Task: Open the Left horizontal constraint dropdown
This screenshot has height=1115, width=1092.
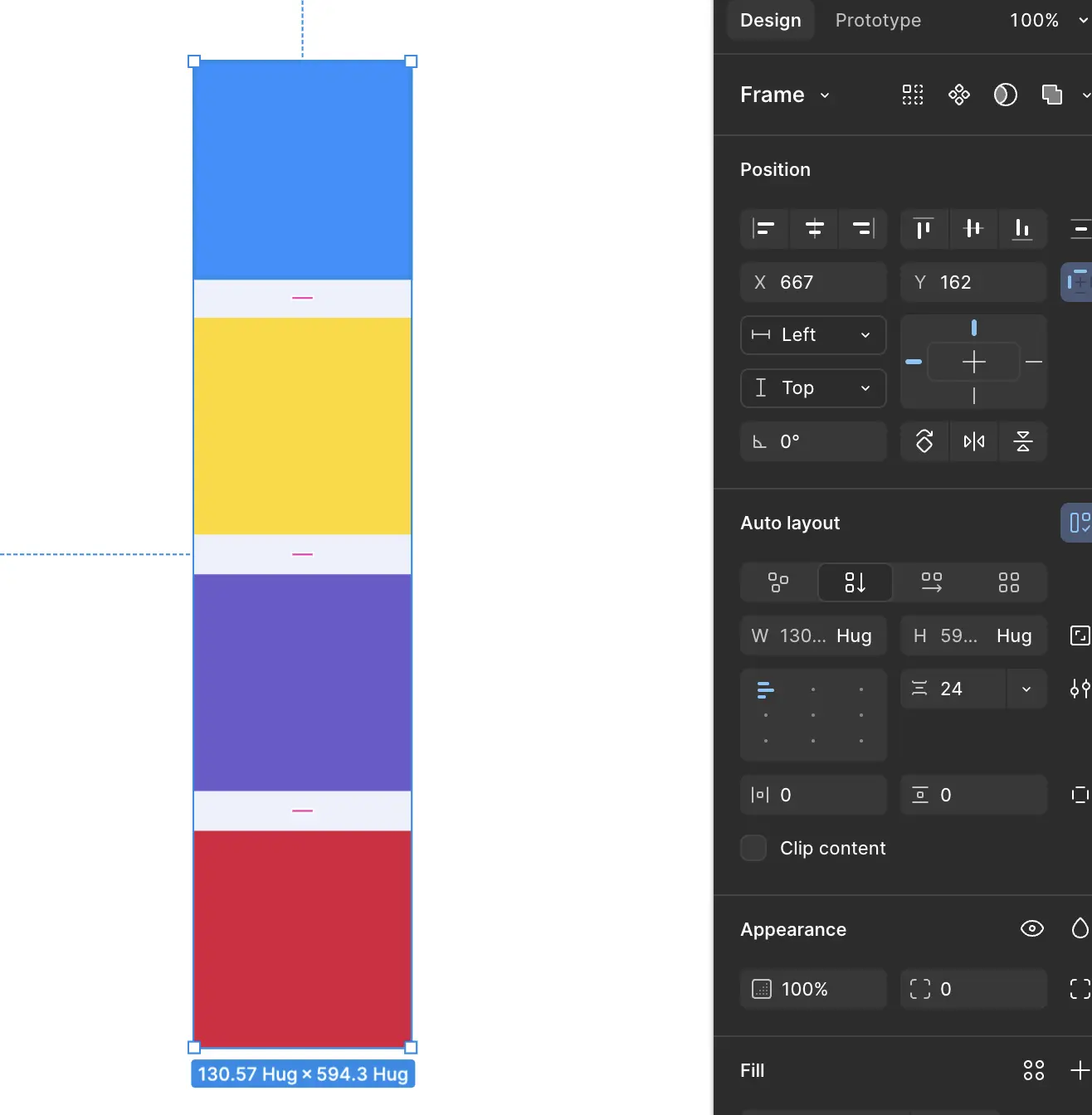Action: click(813, 335)
